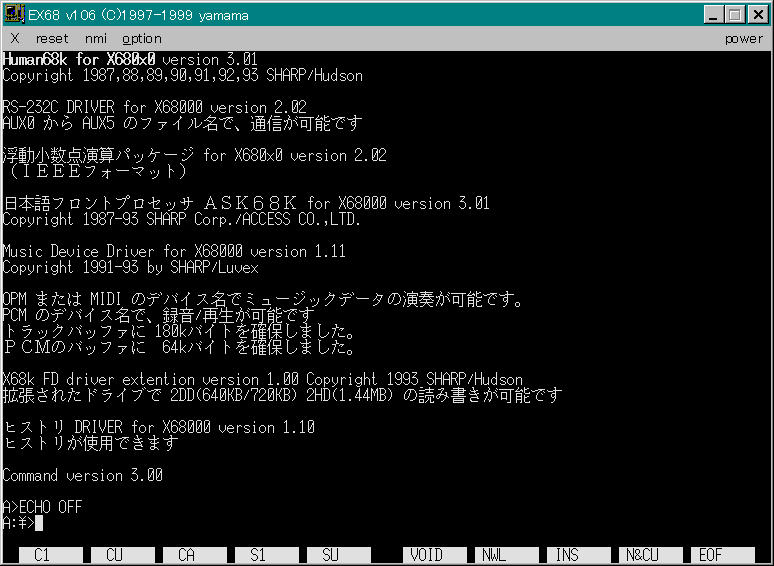Click the reset menu item
This screenshot has height=566, width=774.
[52, 39]
